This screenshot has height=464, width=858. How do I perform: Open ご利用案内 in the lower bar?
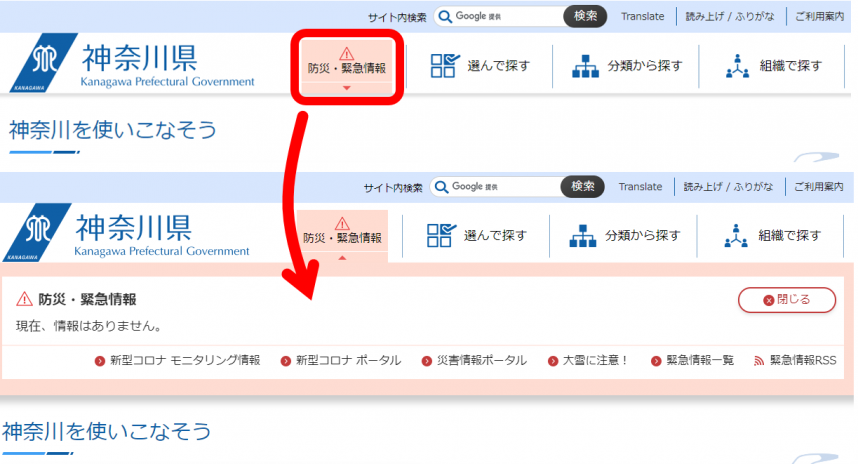[818, 187]
